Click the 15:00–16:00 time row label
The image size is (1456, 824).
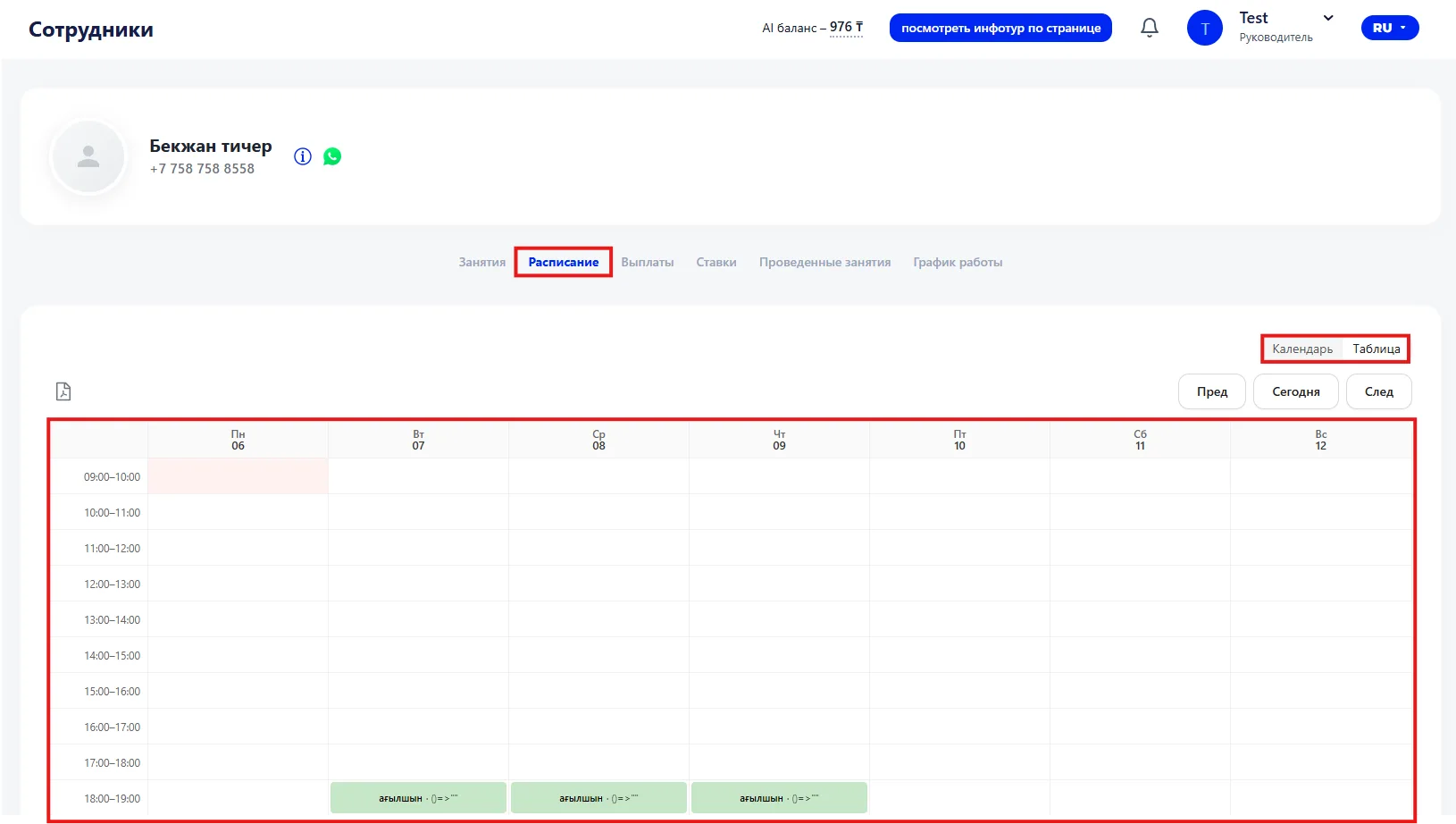[x=112, y=691]
